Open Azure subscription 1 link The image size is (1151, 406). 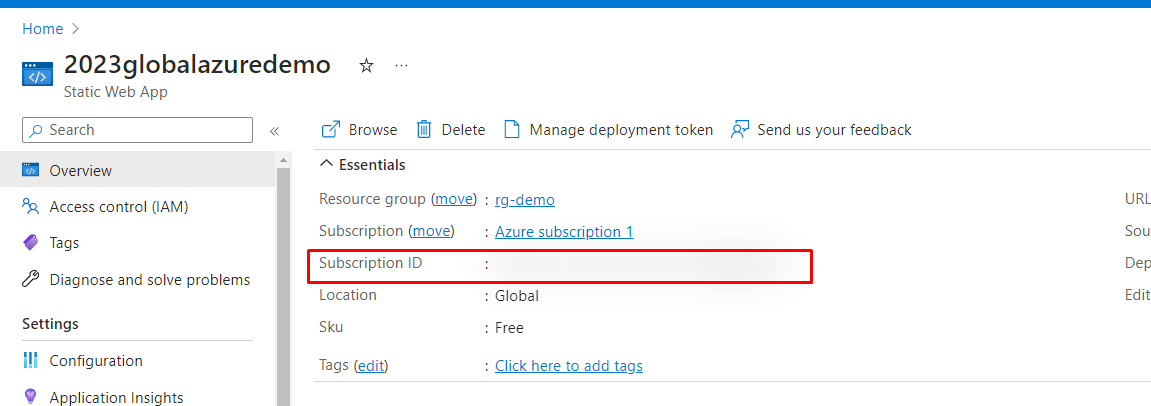(564, 232)
